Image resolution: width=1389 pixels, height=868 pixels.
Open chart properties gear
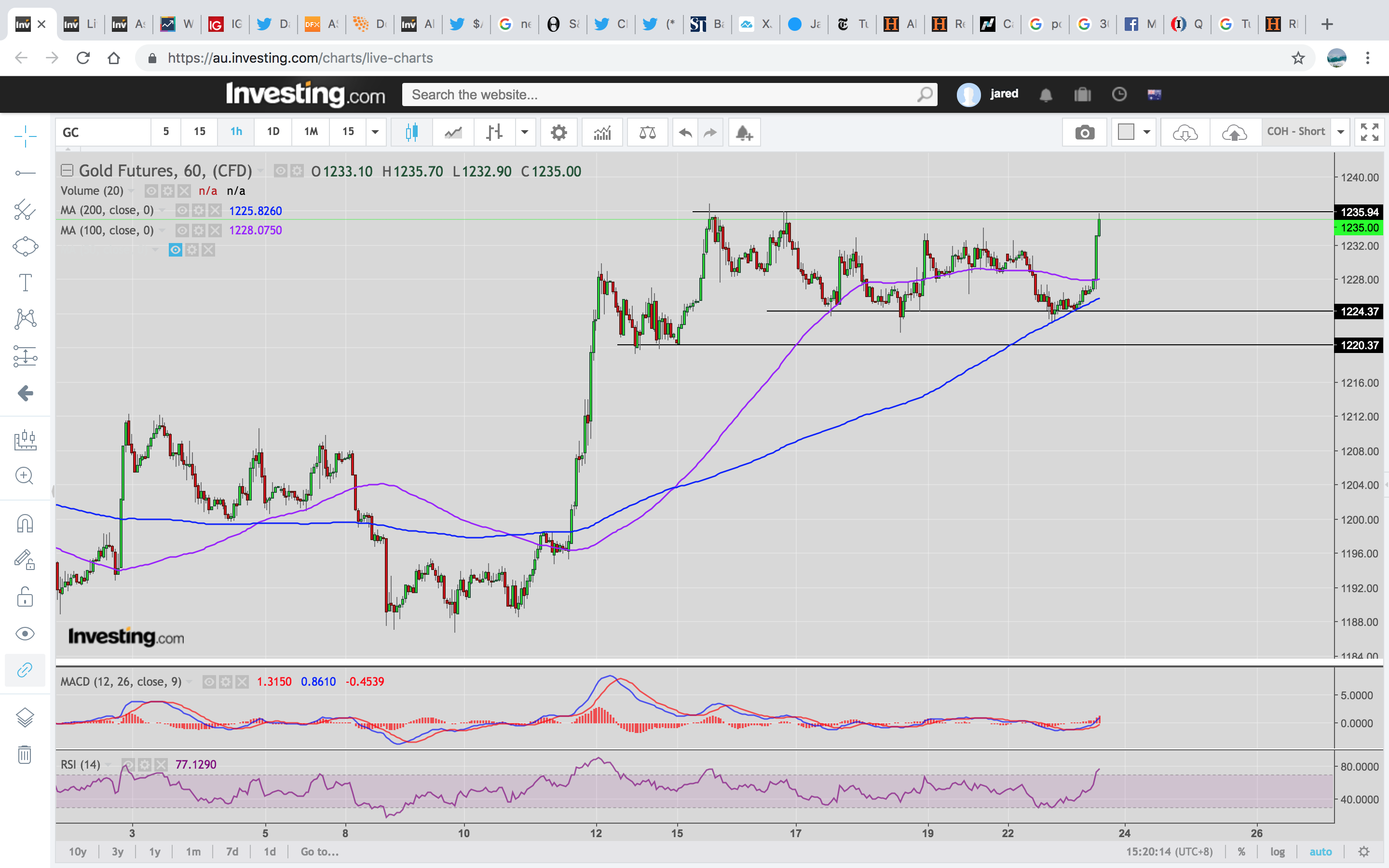558,133
